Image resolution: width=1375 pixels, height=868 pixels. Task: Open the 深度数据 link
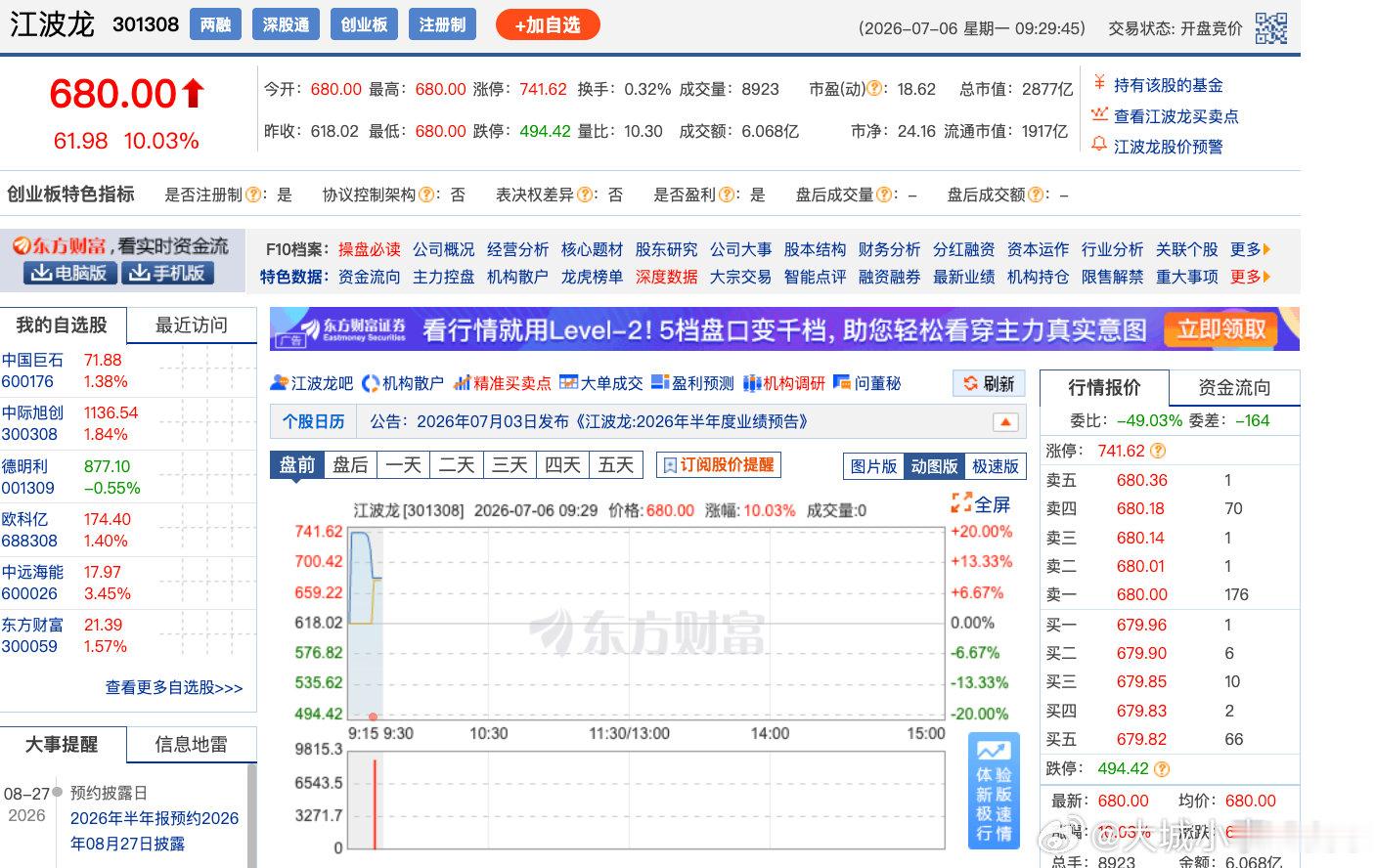coord(667,277)
